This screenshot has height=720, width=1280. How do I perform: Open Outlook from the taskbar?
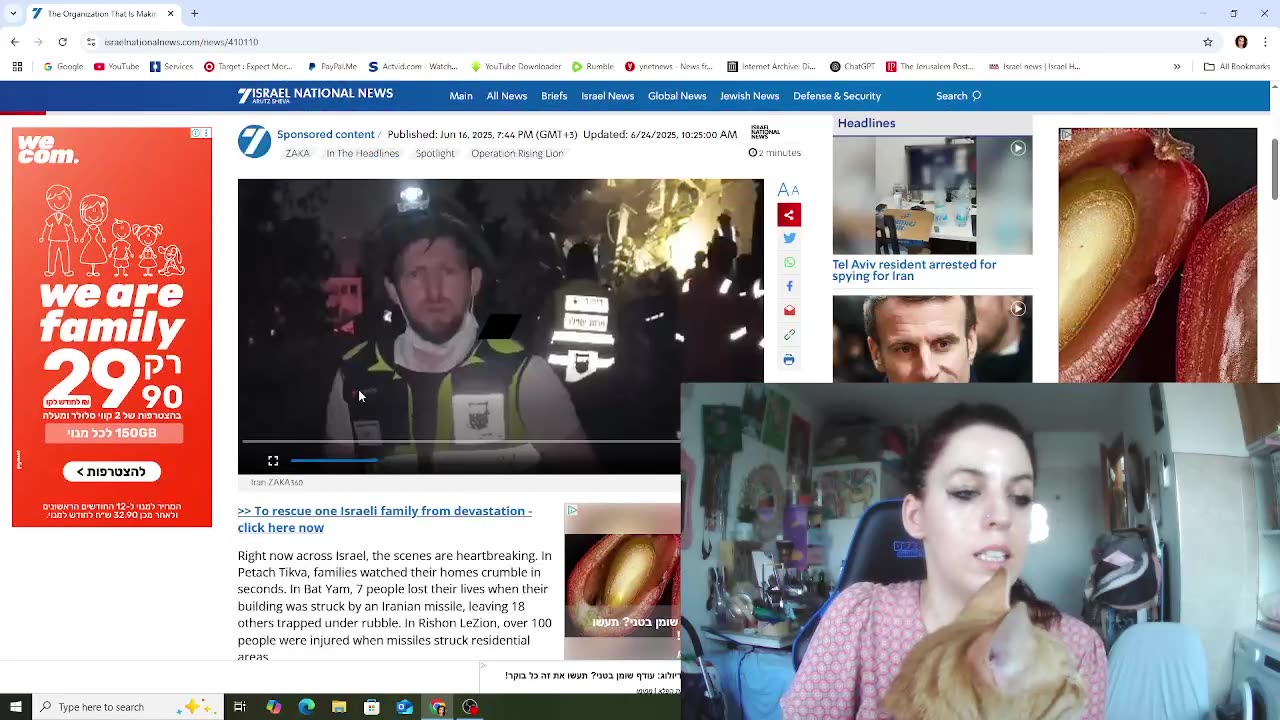coord(404,707)
